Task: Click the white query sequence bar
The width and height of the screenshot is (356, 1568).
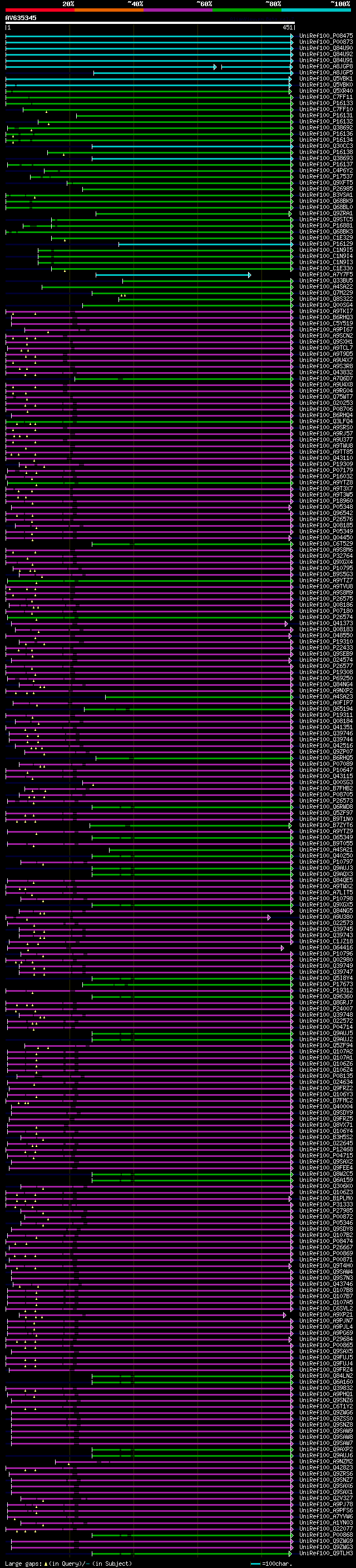Action: [x=150, y=23]
